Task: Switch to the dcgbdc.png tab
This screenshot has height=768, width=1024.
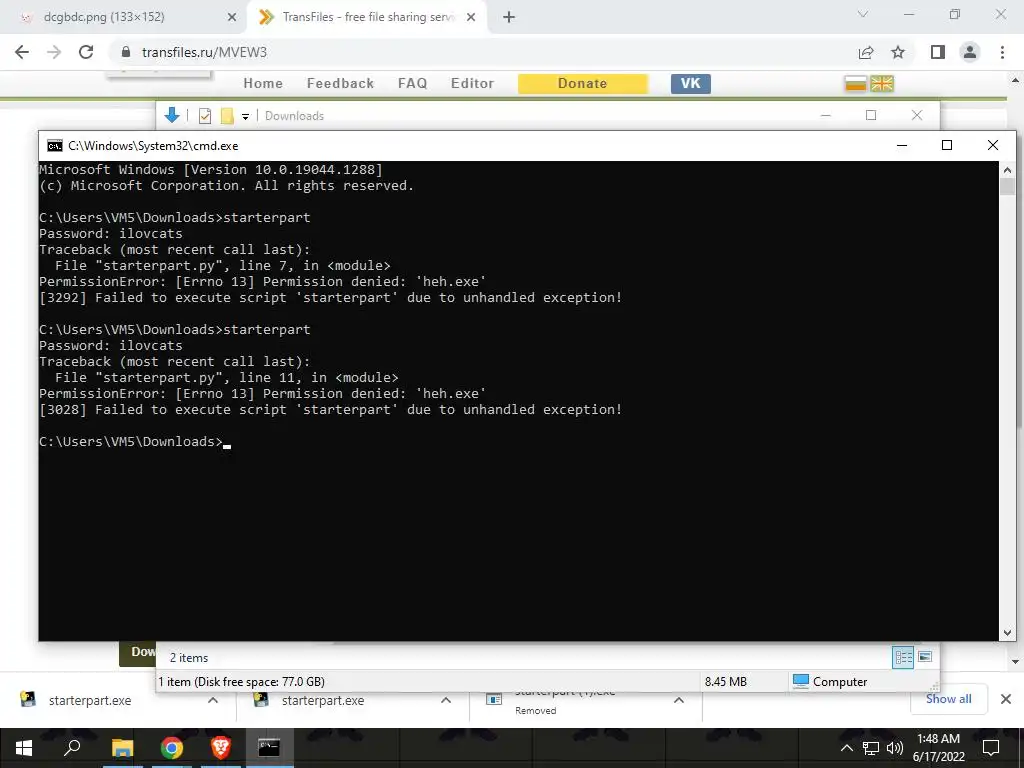Action: (124, 17)
